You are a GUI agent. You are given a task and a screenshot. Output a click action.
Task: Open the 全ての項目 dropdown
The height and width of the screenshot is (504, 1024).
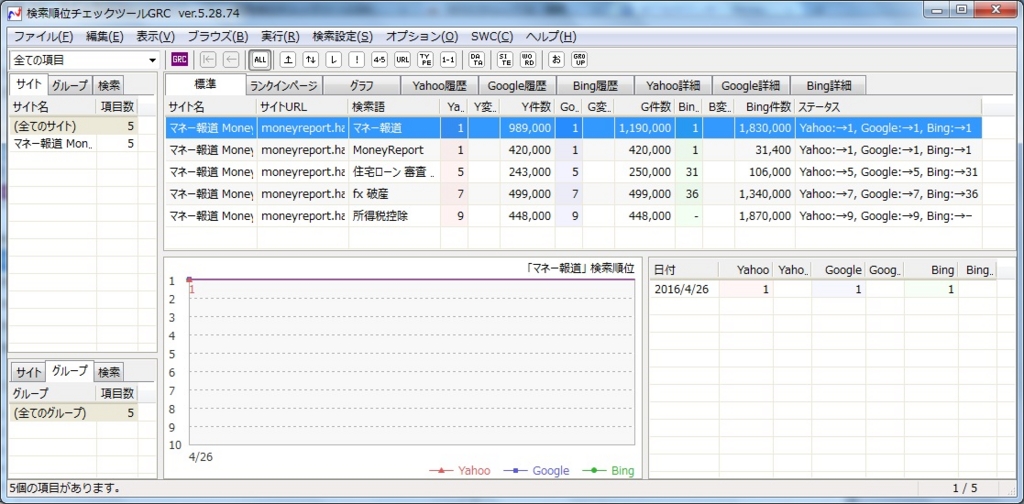84,60
